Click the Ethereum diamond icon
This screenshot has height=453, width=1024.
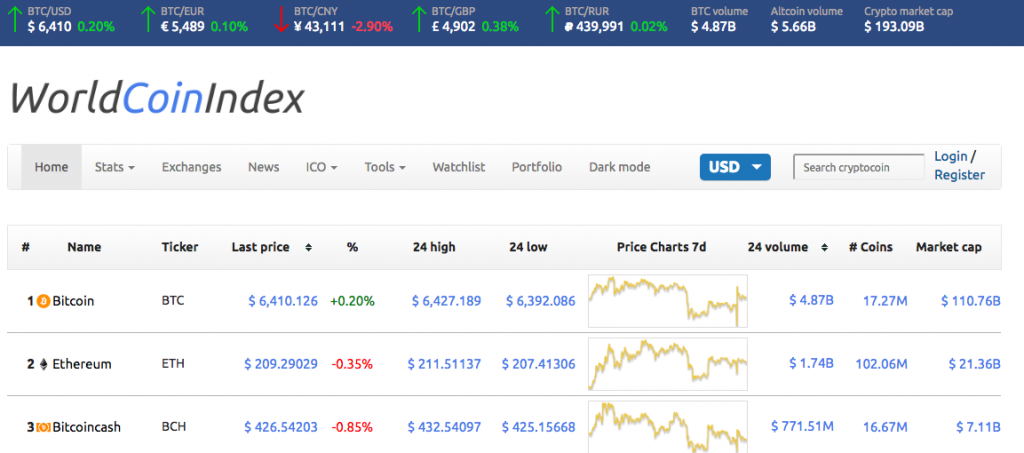[44, 364]
